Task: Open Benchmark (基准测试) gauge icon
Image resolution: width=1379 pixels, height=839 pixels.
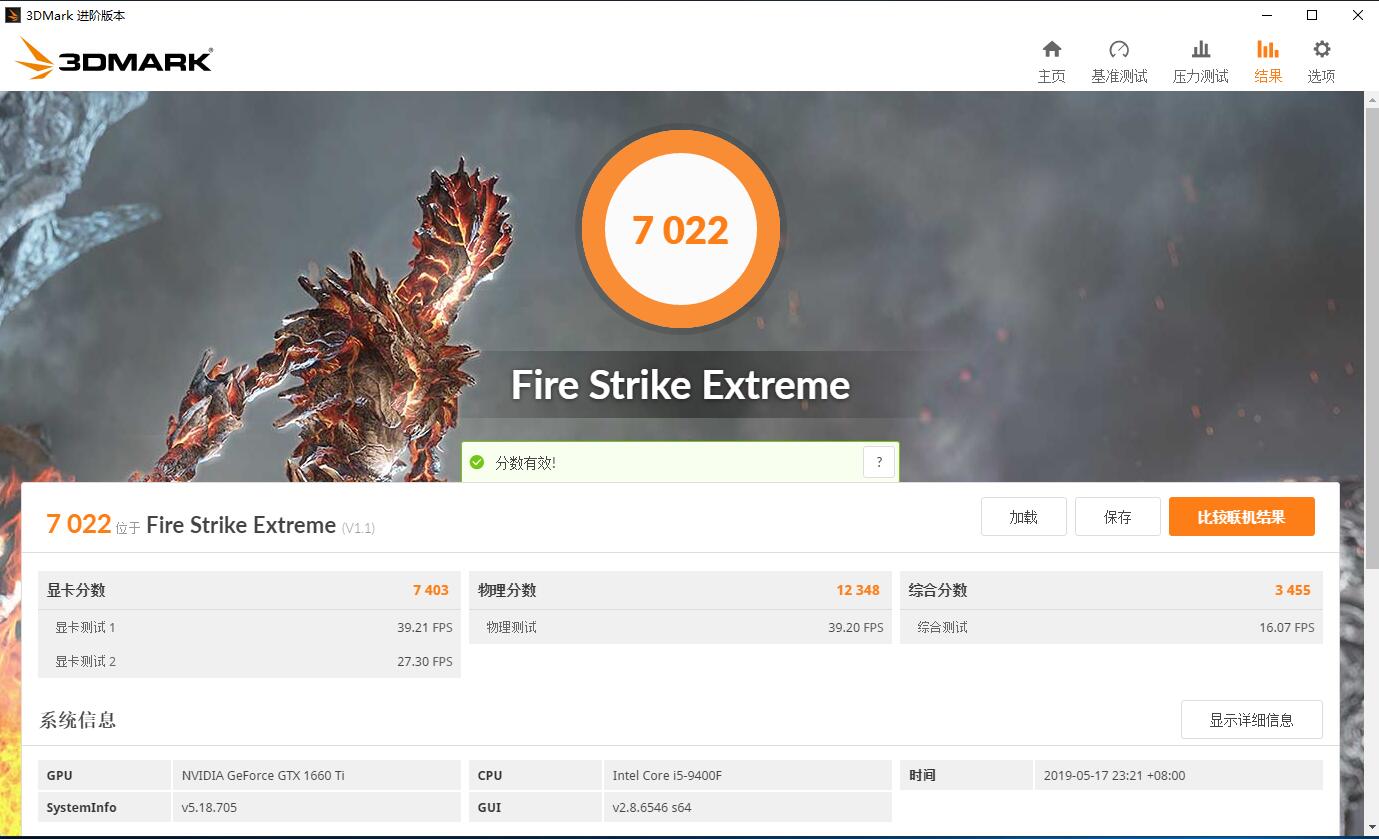Action: pos(1119,58)
